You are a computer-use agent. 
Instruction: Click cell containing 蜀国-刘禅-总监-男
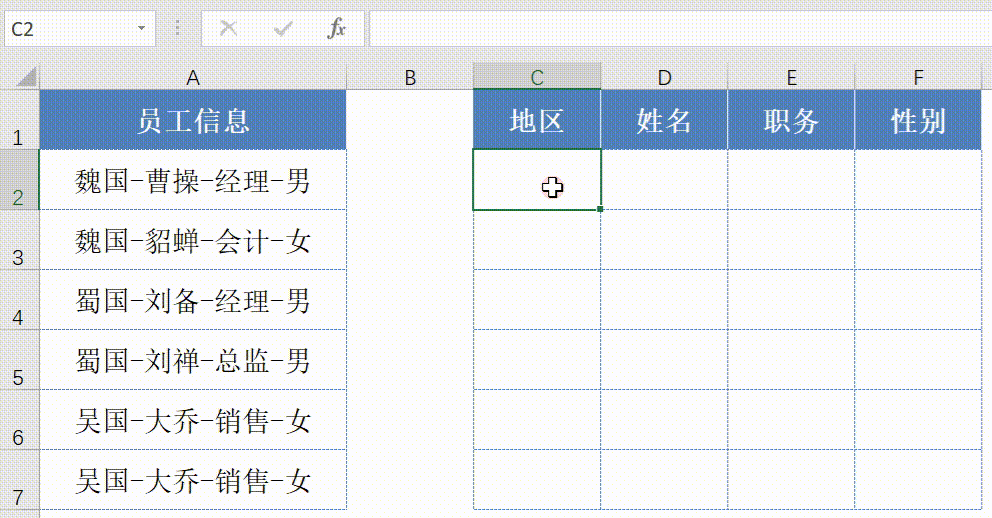(x=193, y=361)
